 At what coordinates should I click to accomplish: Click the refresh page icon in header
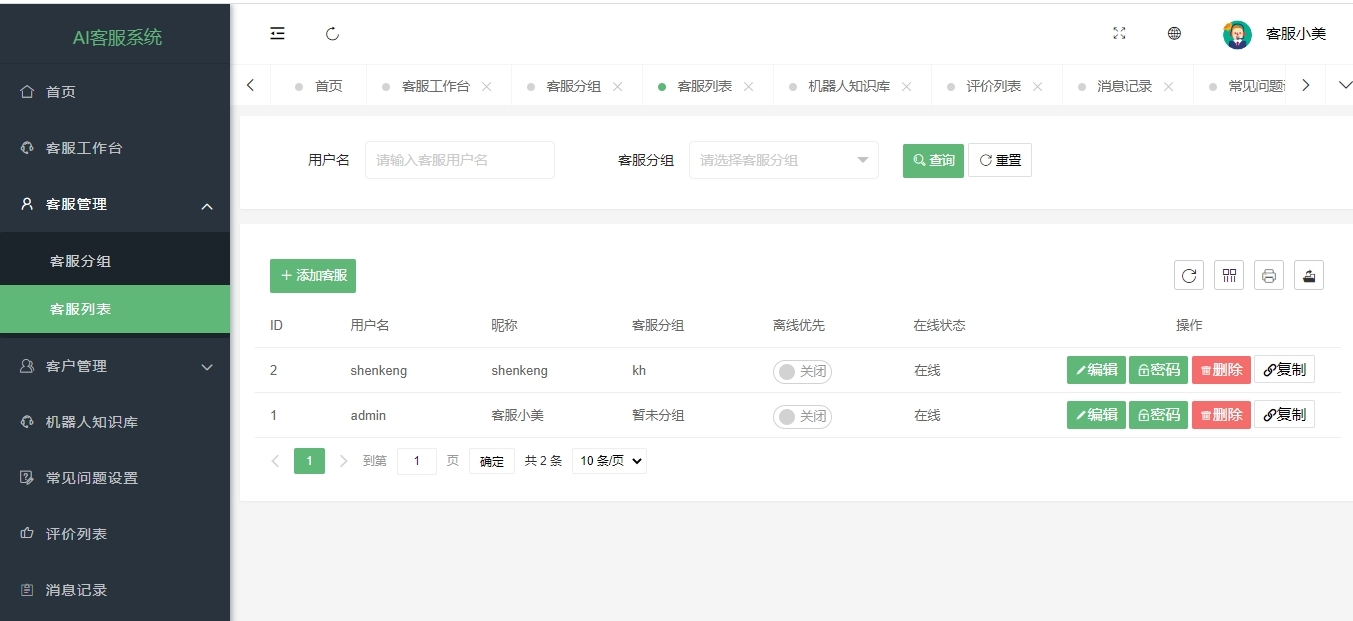333,34
